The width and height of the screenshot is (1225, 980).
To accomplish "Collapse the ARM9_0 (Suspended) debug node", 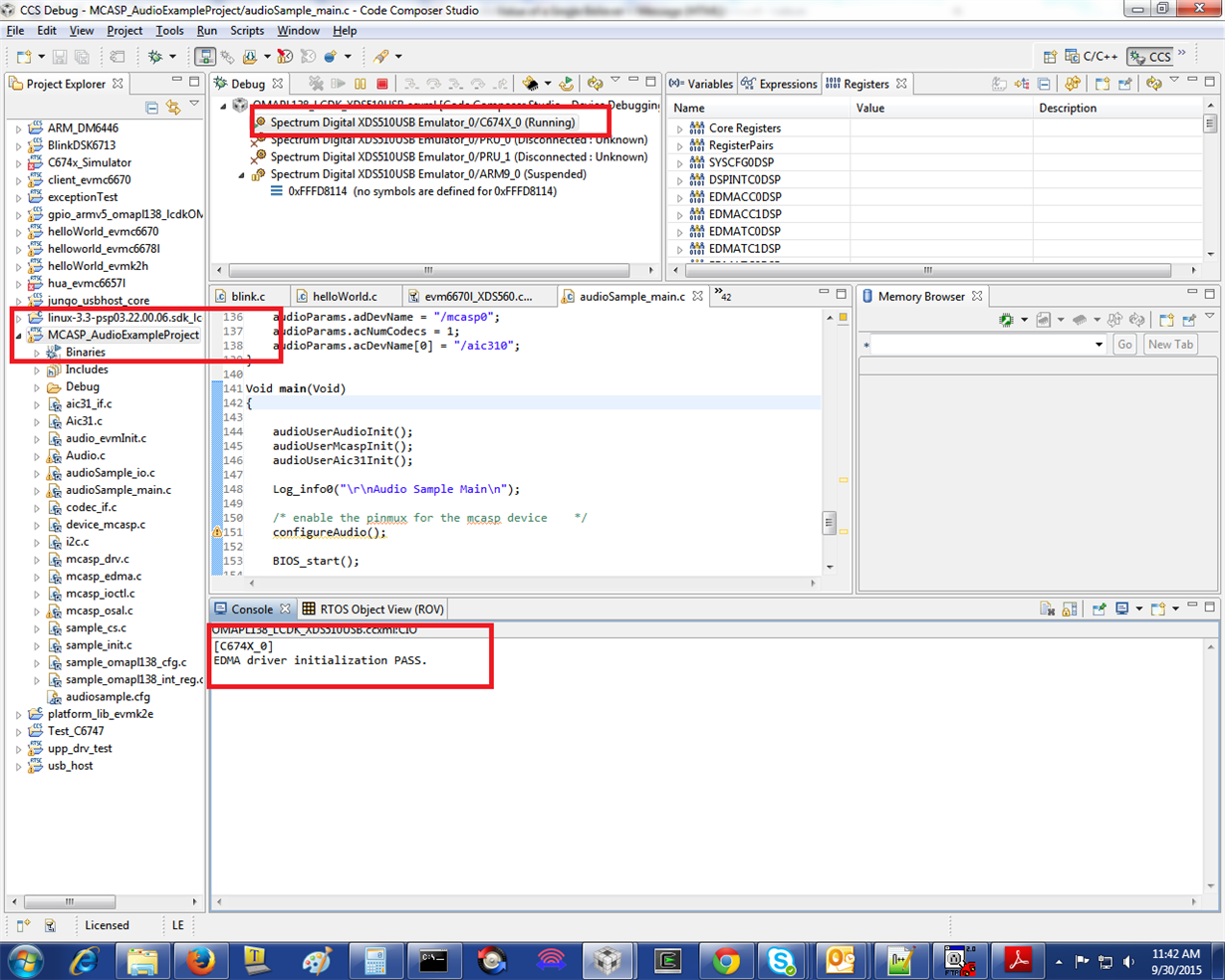I will point(242,174).
